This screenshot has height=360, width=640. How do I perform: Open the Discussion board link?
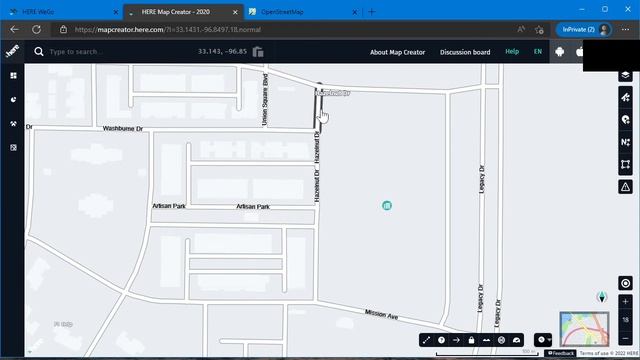point(465,52)
